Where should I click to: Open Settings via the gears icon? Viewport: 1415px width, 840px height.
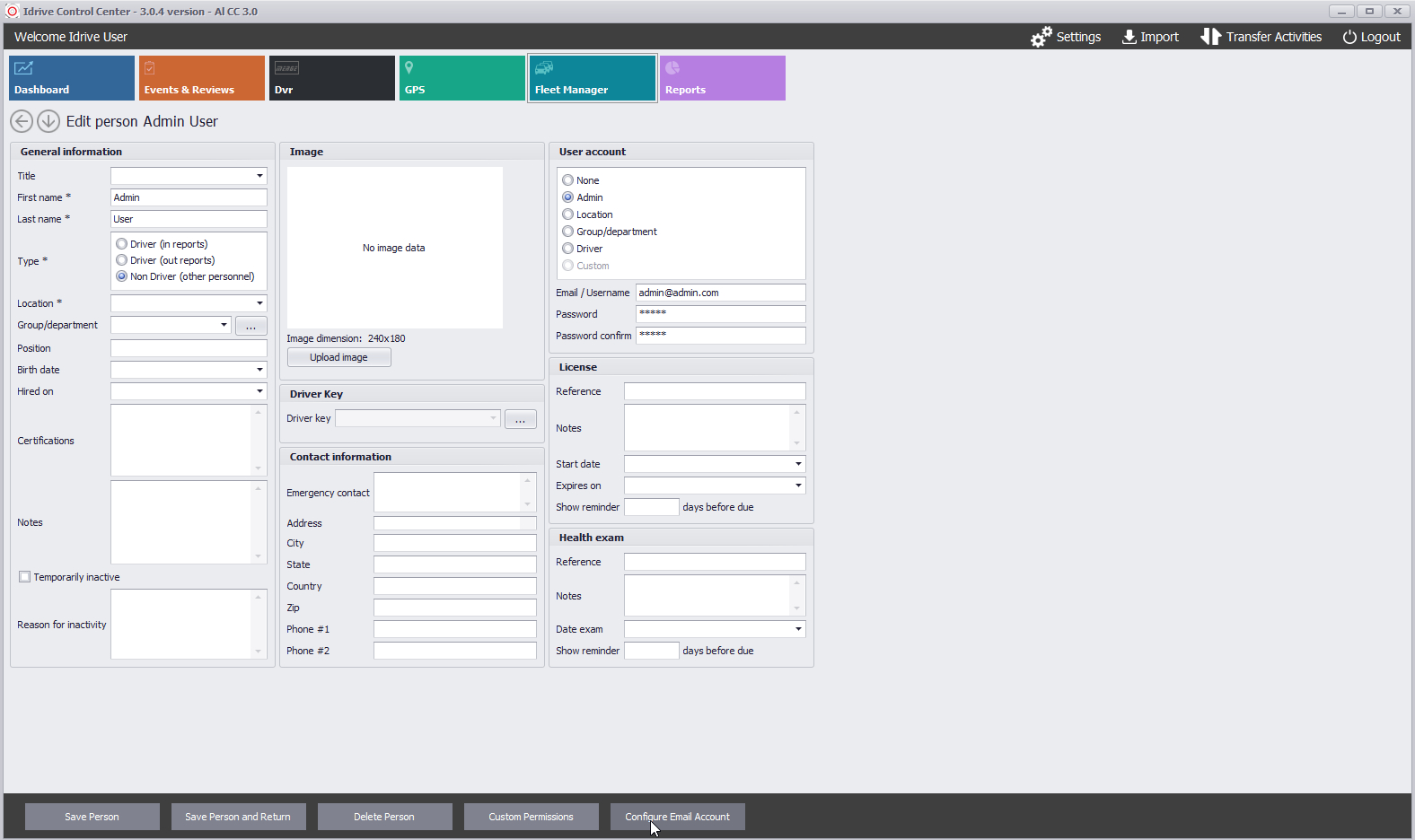tap(1041, 37)
